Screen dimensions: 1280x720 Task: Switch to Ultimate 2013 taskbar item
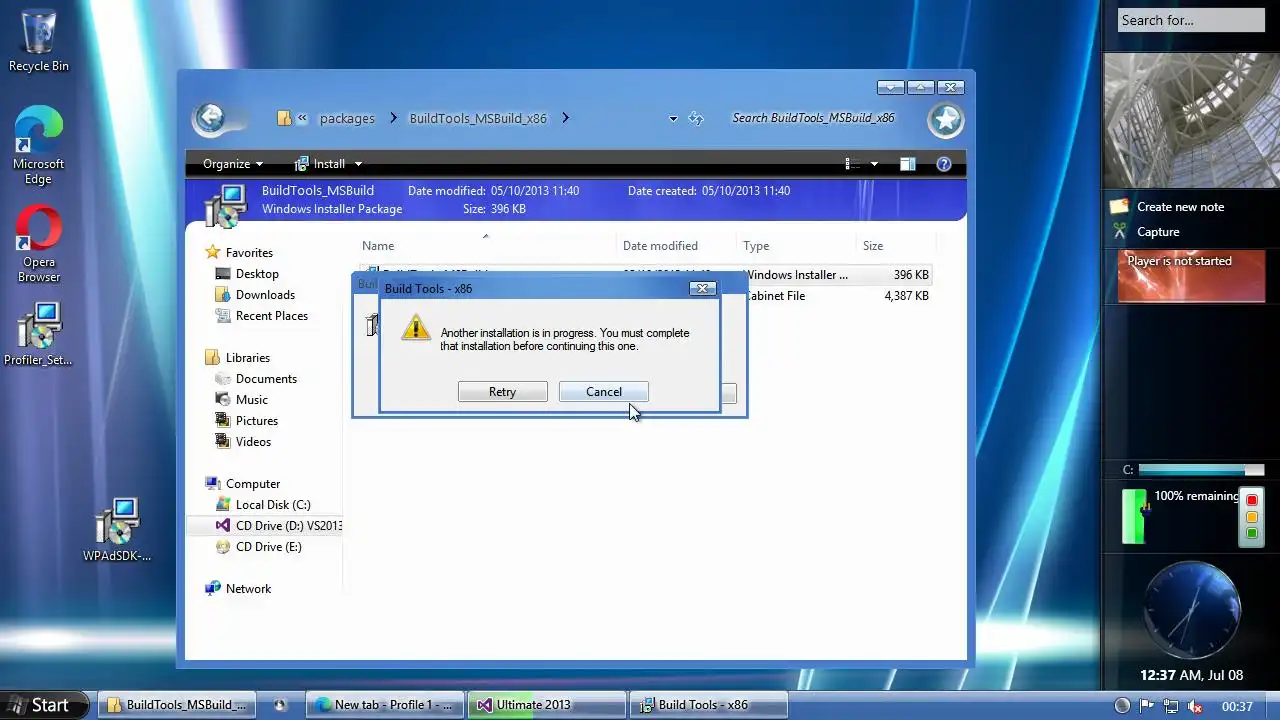click(x=546, y=705)
